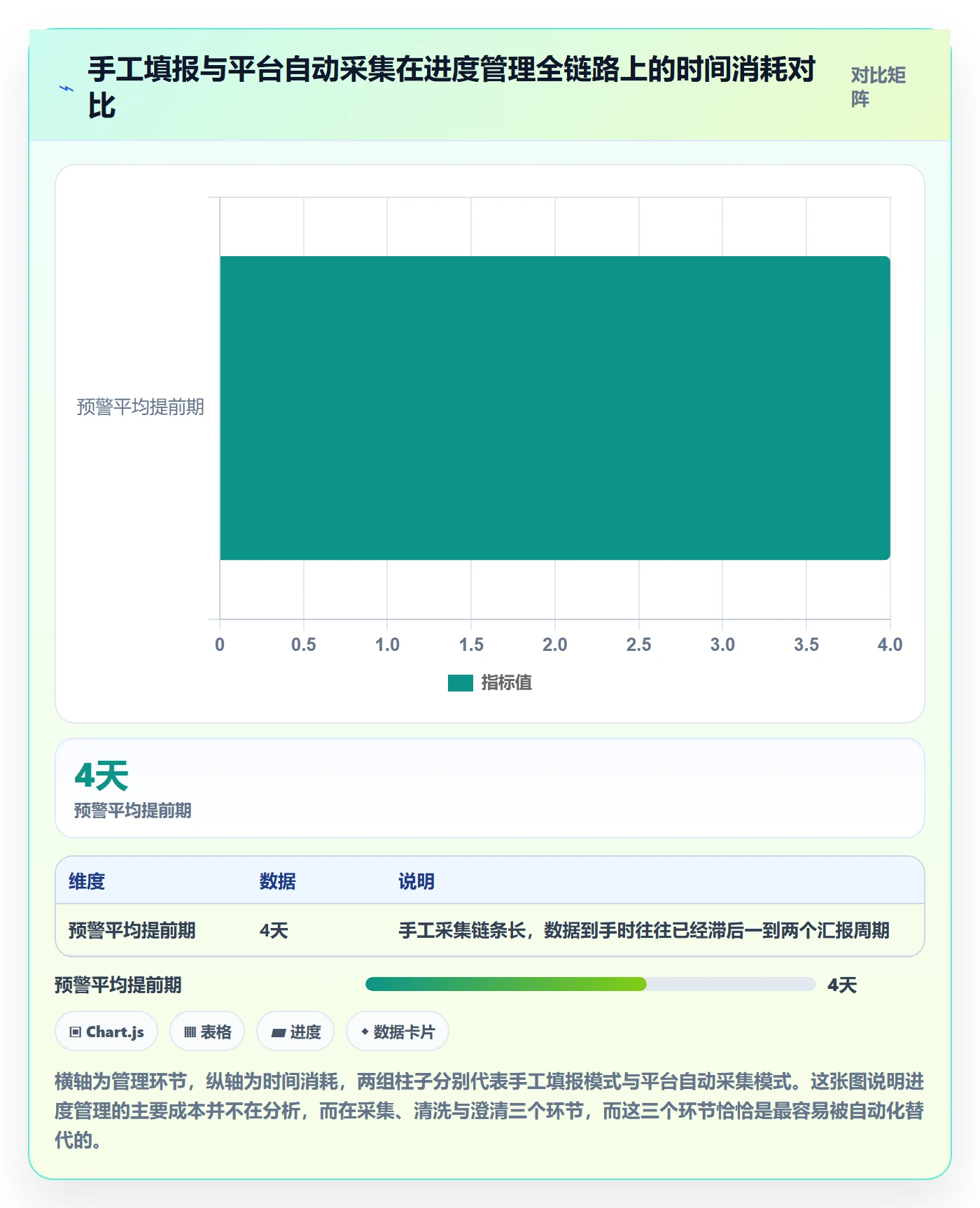The width and height of the screenshot is (980, 1208).
Task: Click the 4天 value beside progress bar
Action: click(842, 985)
